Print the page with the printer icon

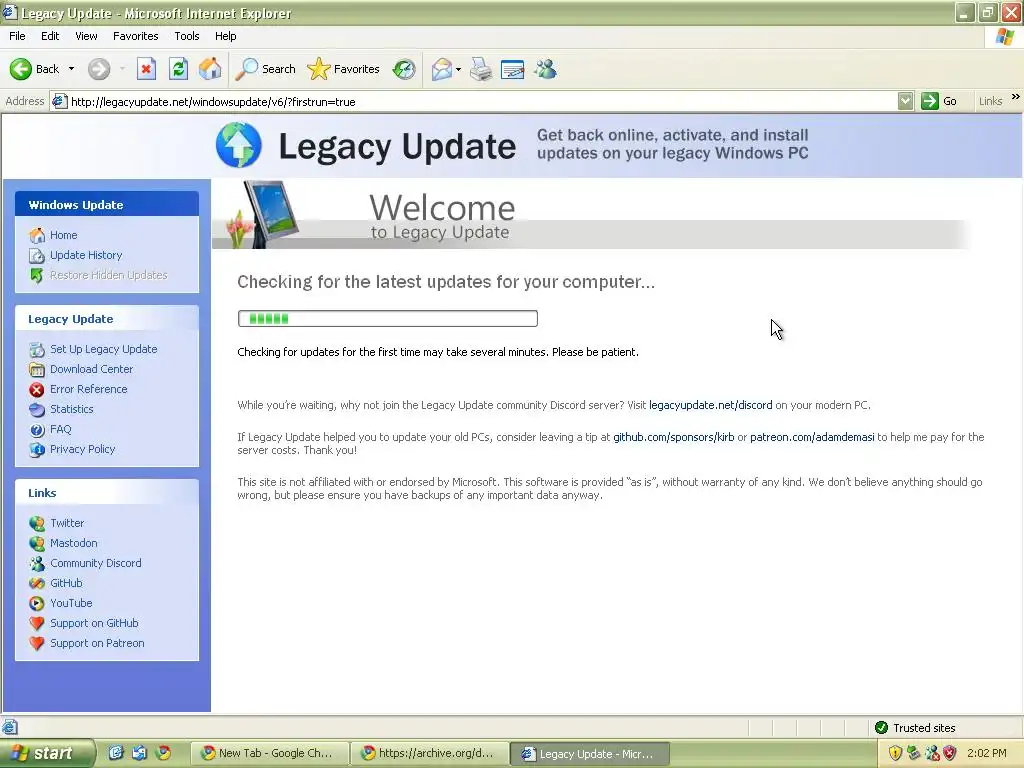[481, 69]
